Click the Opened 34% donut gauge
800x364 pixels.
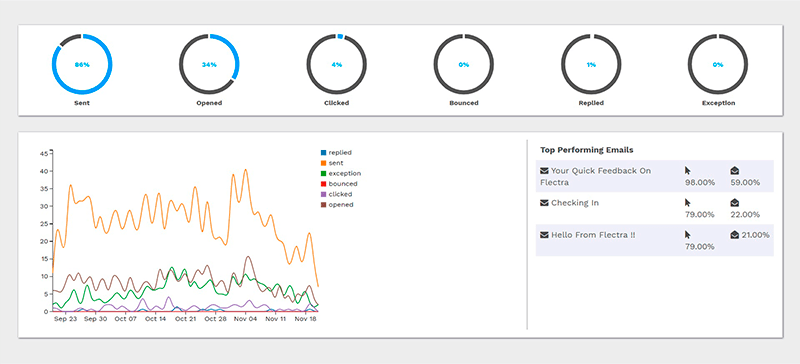coord(209,65)
